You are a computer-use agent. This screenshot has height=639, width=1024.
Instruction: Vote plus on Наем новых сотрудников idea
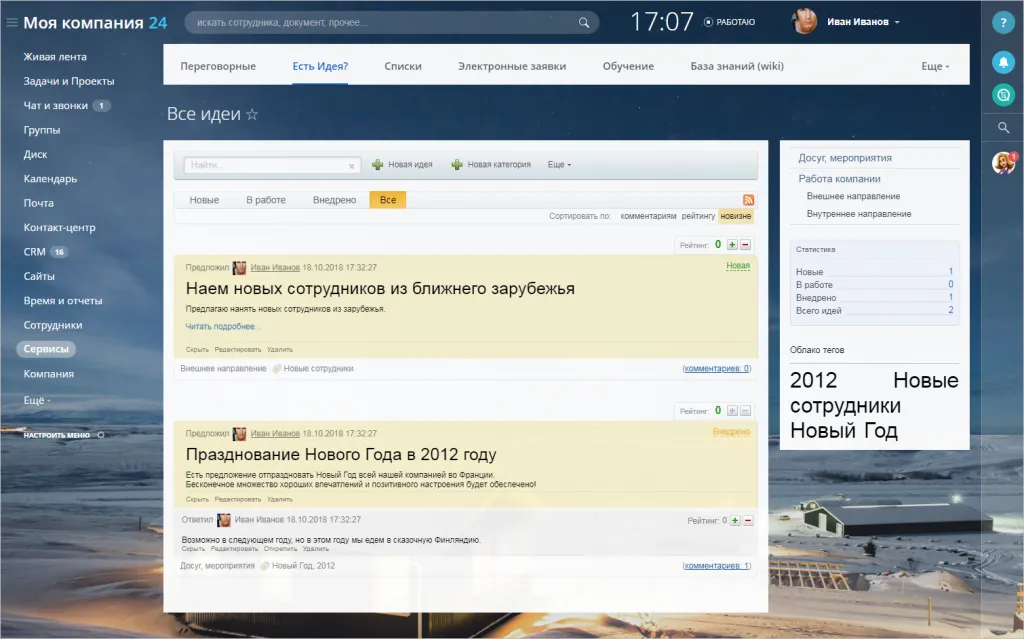(732, 245)
